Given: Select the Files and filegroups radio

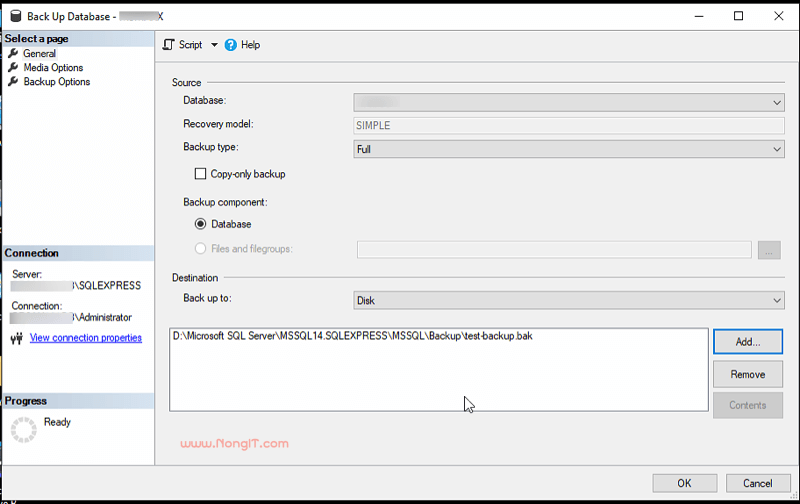Looking at the screenshot, I should pyautogui.click(x=201, y=248).
